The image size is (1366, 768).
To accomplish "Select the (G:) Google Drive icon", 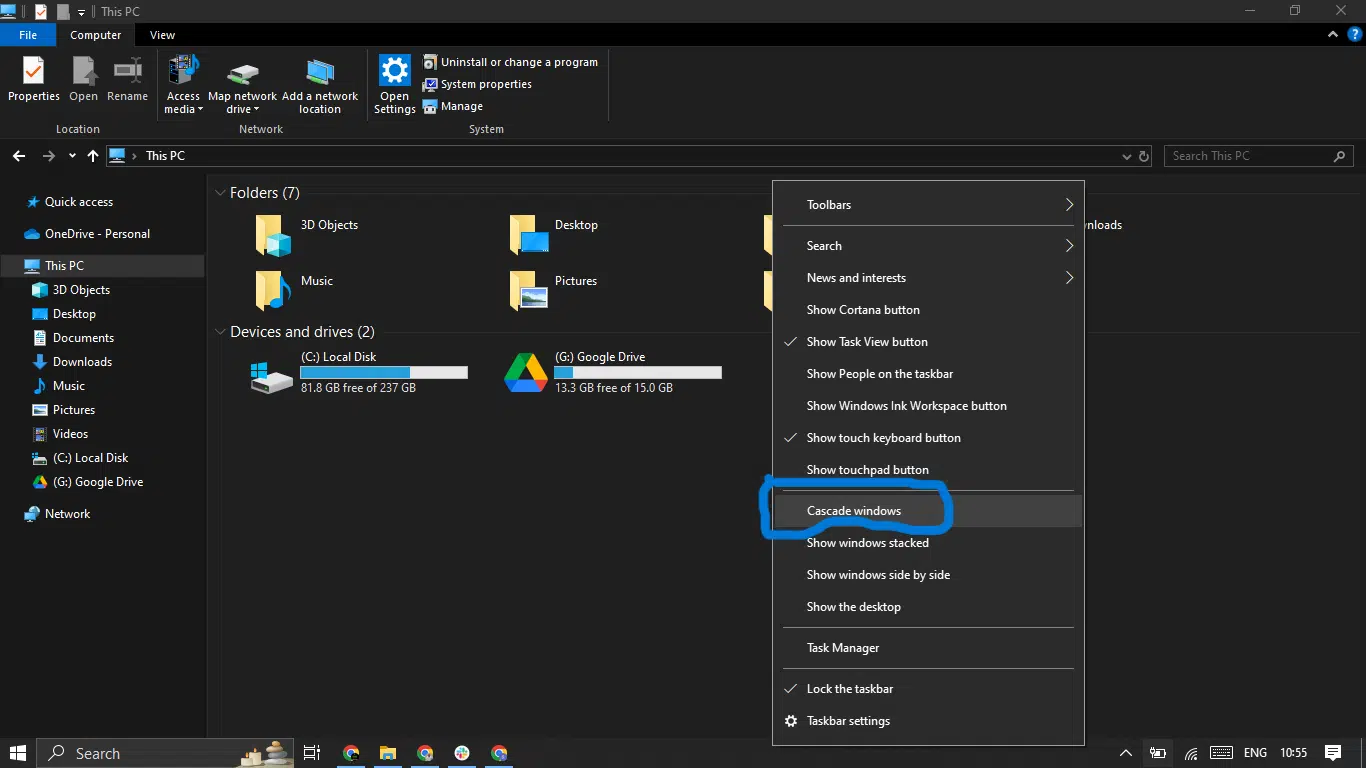I will tap(525, 373).
